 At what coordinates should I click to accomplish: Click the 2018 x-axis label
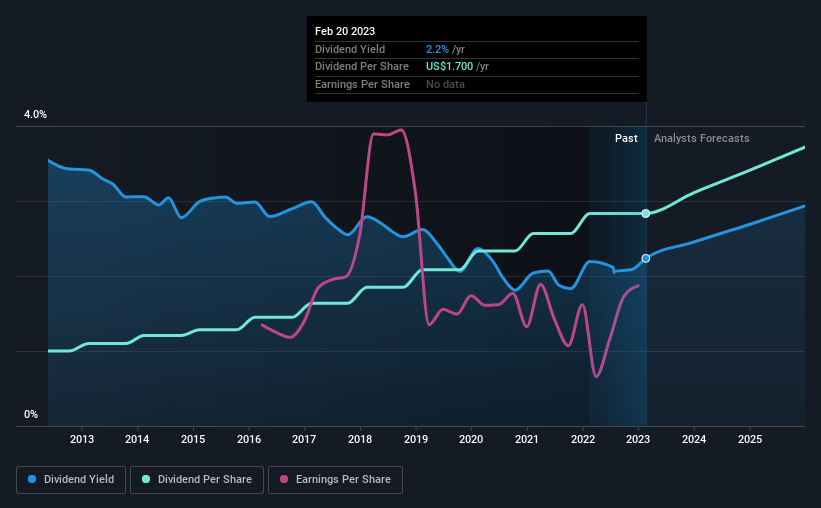point(360,439)
